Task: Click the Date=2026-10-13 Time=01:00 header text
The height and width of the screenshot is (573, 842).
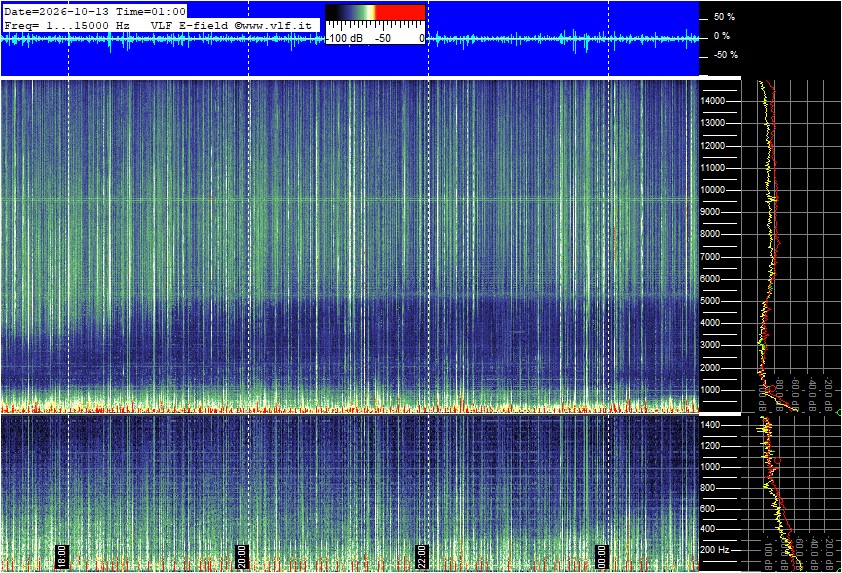Action: tap(95, 11)
